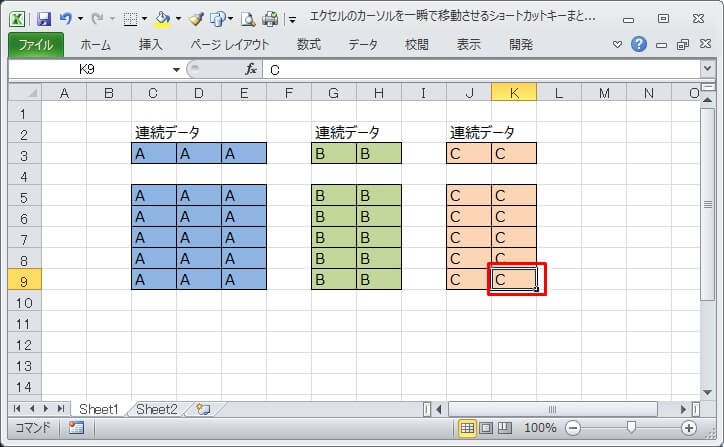Select cell J2 連続データ above C table
Viewport: 724px width, 447px height.
pyautogui.click(x=469, y=133)
